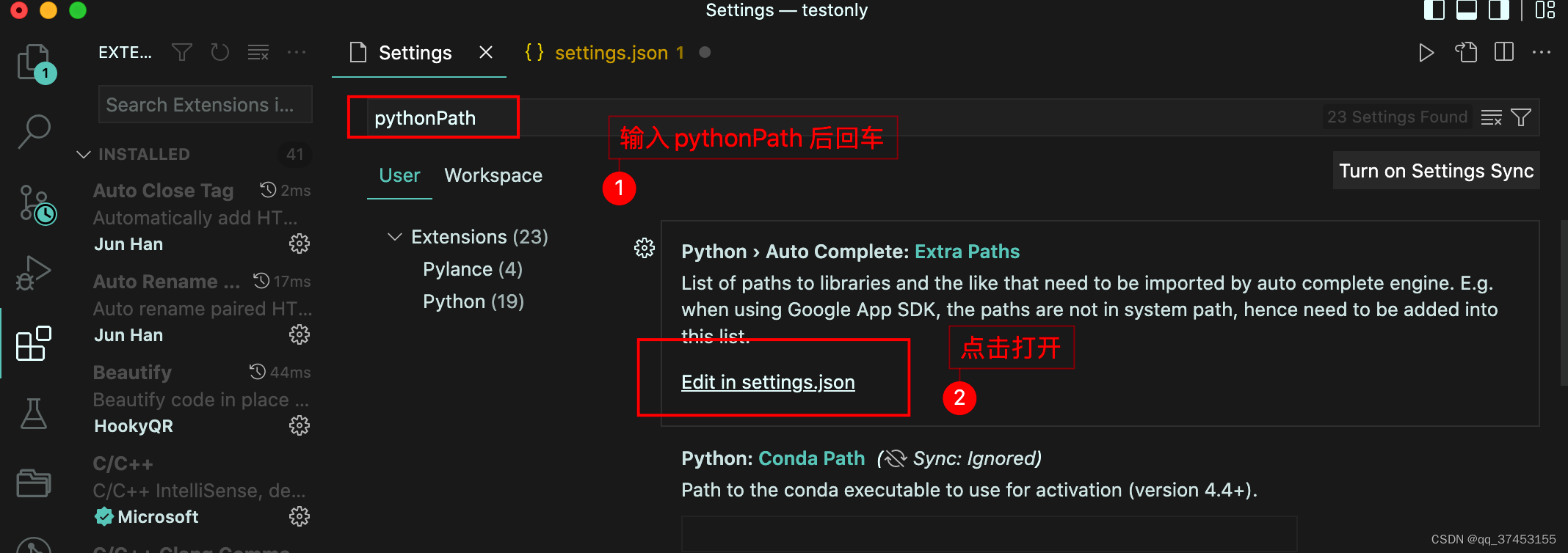
Task: Click the Conda Path setting title
Action: (773, 458)
